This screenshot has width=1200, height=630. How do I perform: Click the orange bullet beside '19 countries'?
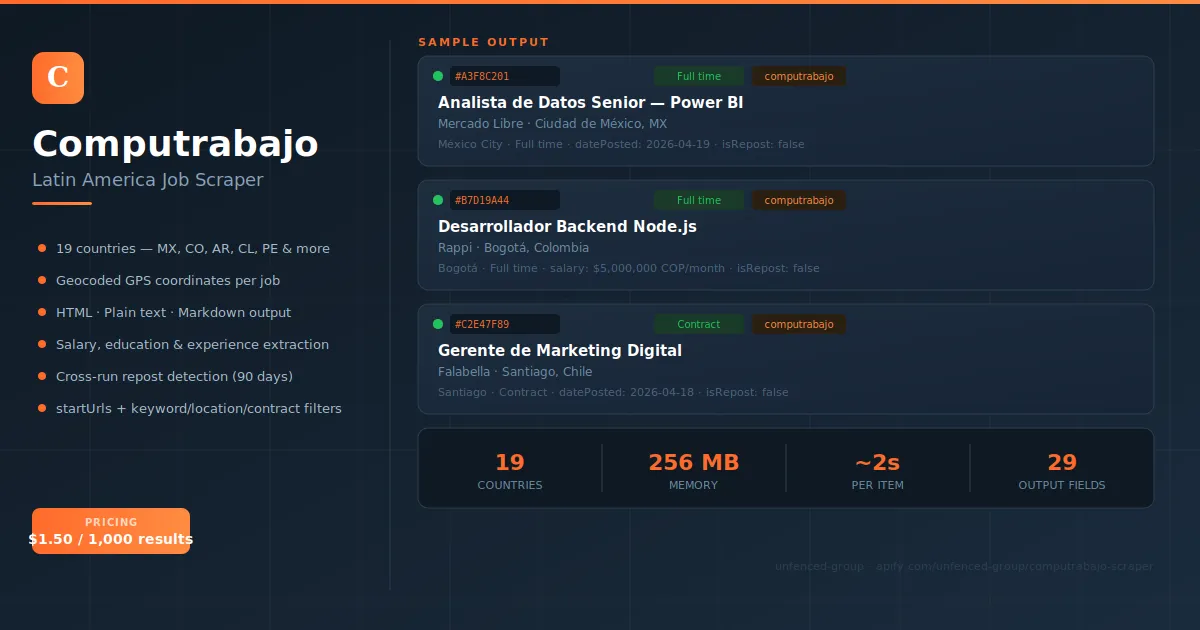(x=42, y=248)
